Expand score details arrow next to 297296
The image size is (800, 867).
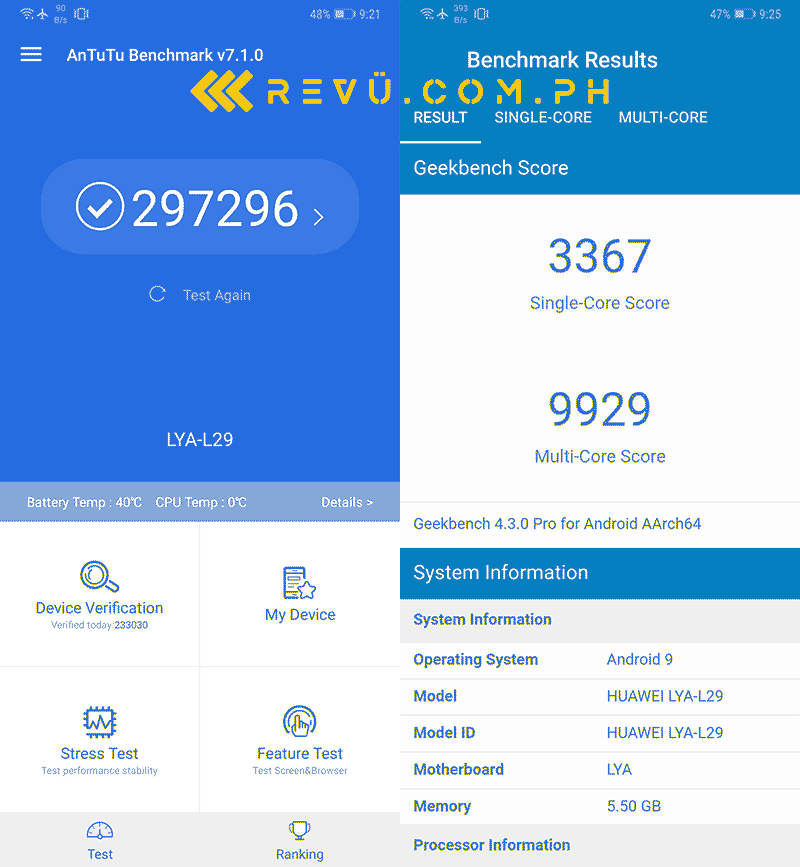coord(318,216)
